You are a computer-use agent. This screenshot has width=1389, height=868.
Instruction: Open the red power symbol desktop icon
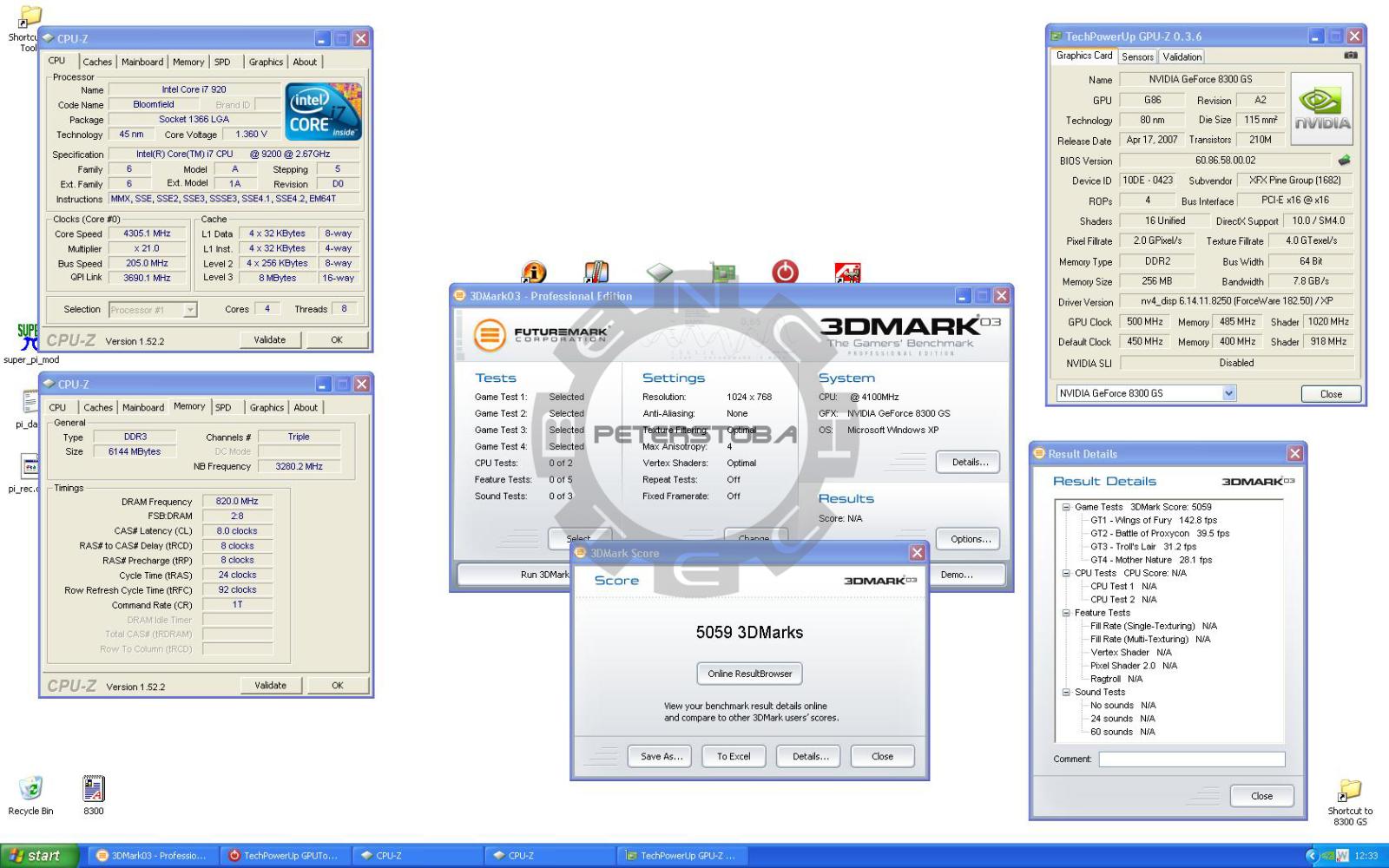[x=785, y=272]
